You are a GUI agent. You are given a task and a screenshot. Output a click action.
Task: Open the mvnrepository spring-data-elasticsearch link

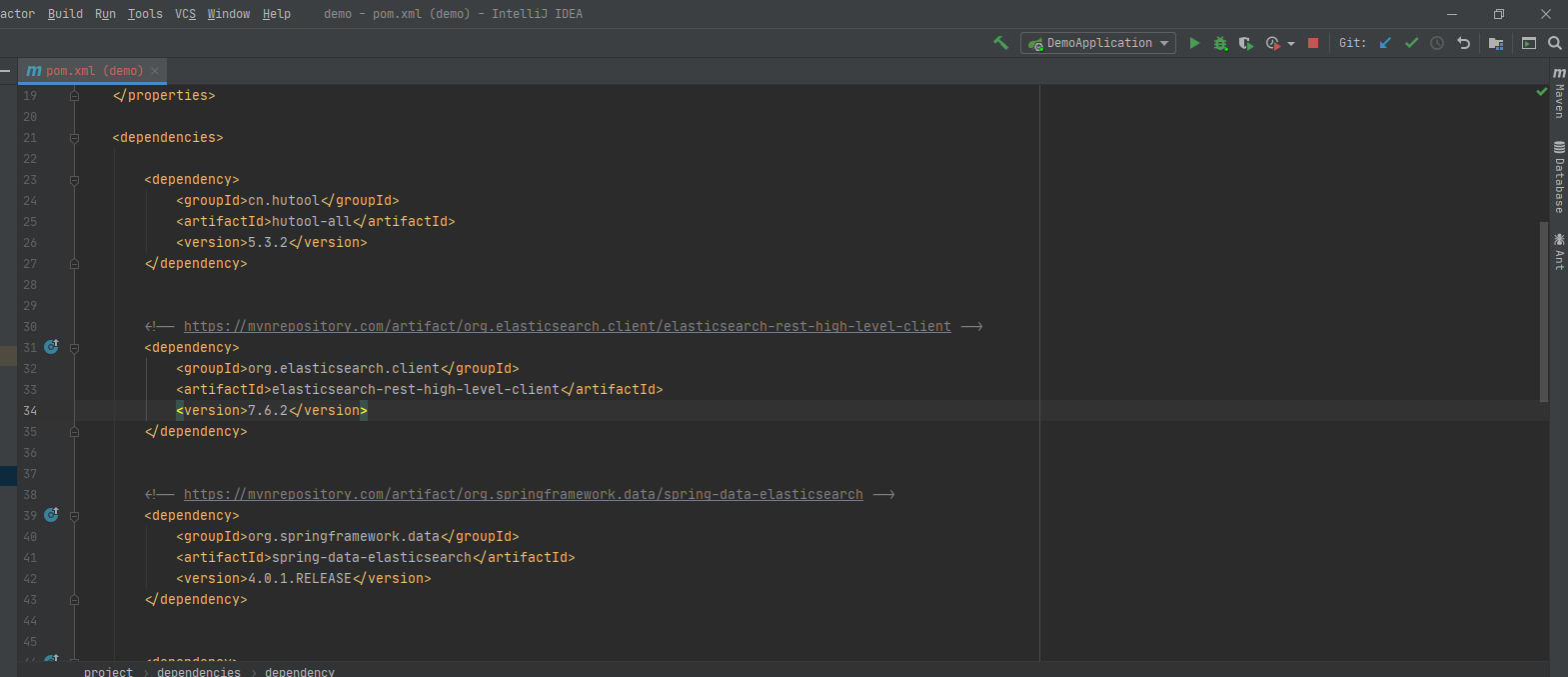[x=524, y=494]
